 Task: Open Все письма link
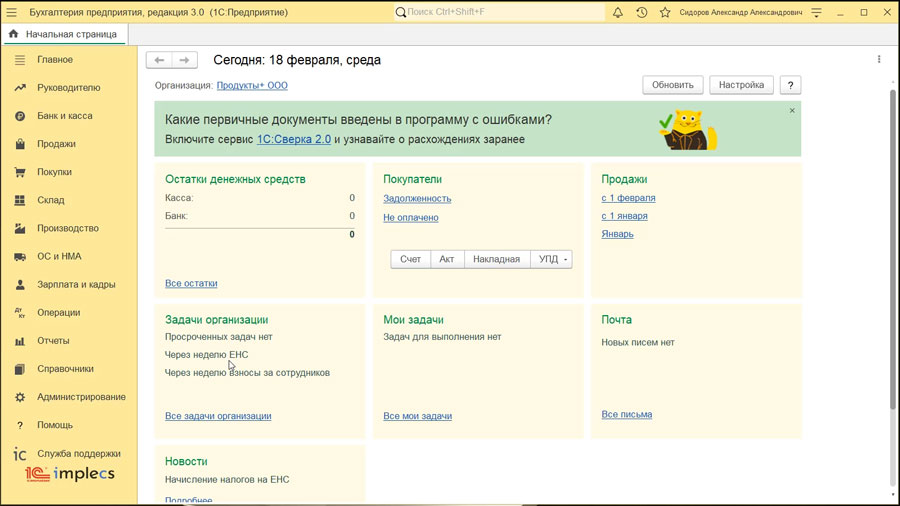[x=627, y=414]
